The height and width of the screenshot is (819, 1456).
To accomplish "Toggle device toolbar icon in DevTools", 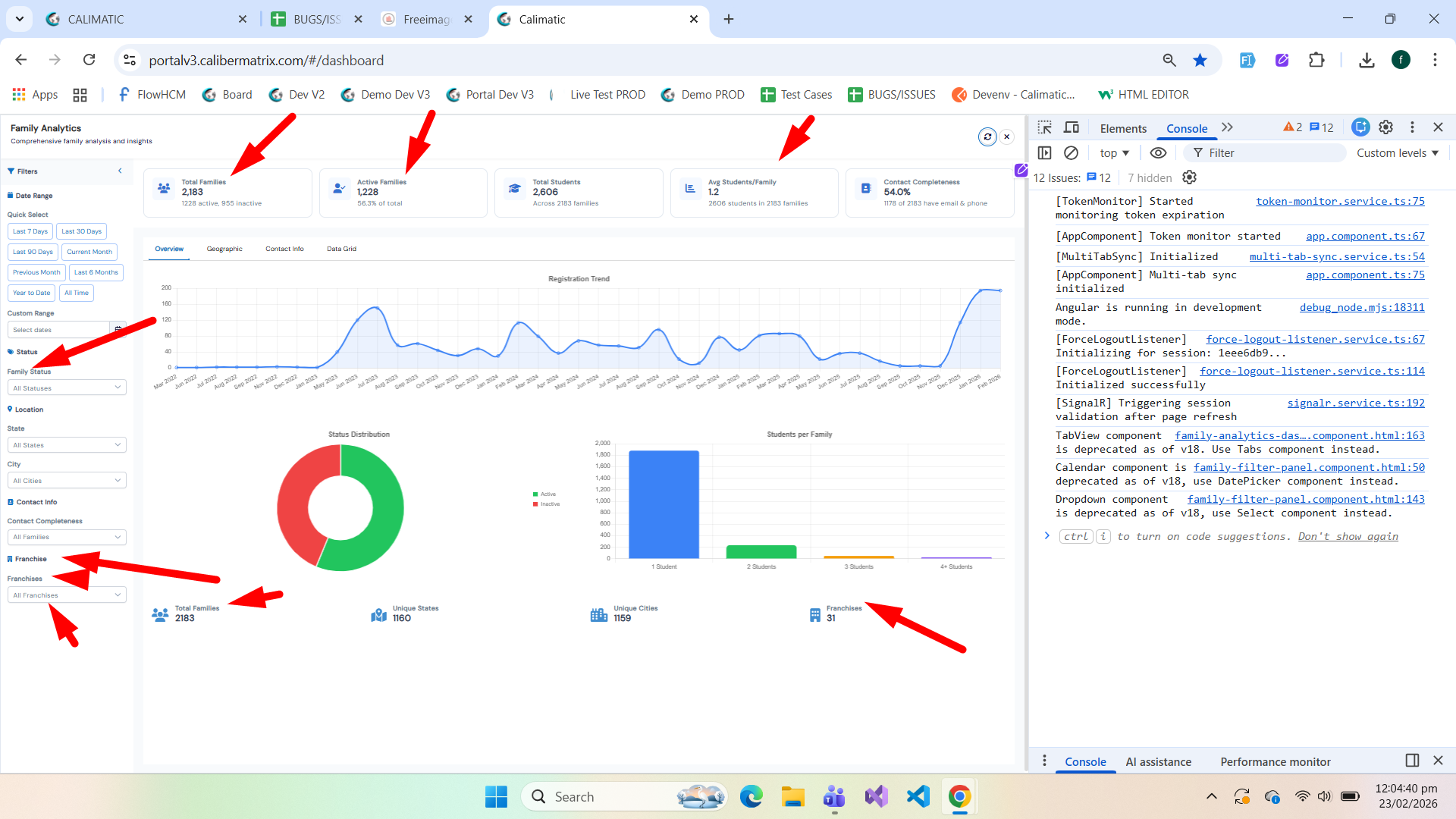I will [x=1072, y=127].
